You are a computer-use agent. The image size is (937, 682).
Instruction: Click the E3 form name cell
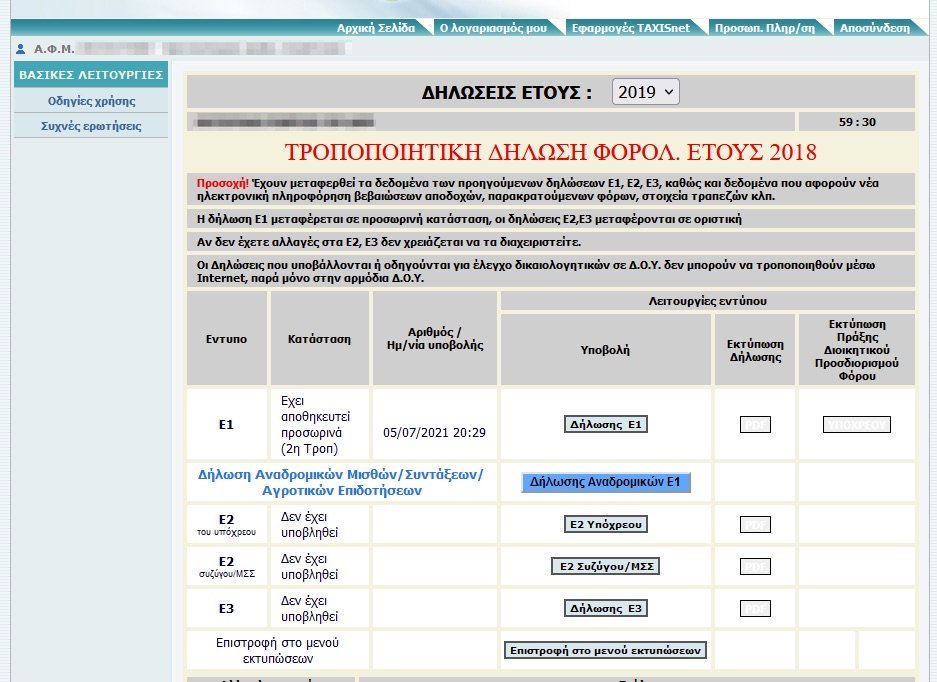pyautogui.click(x=226, y=608)
